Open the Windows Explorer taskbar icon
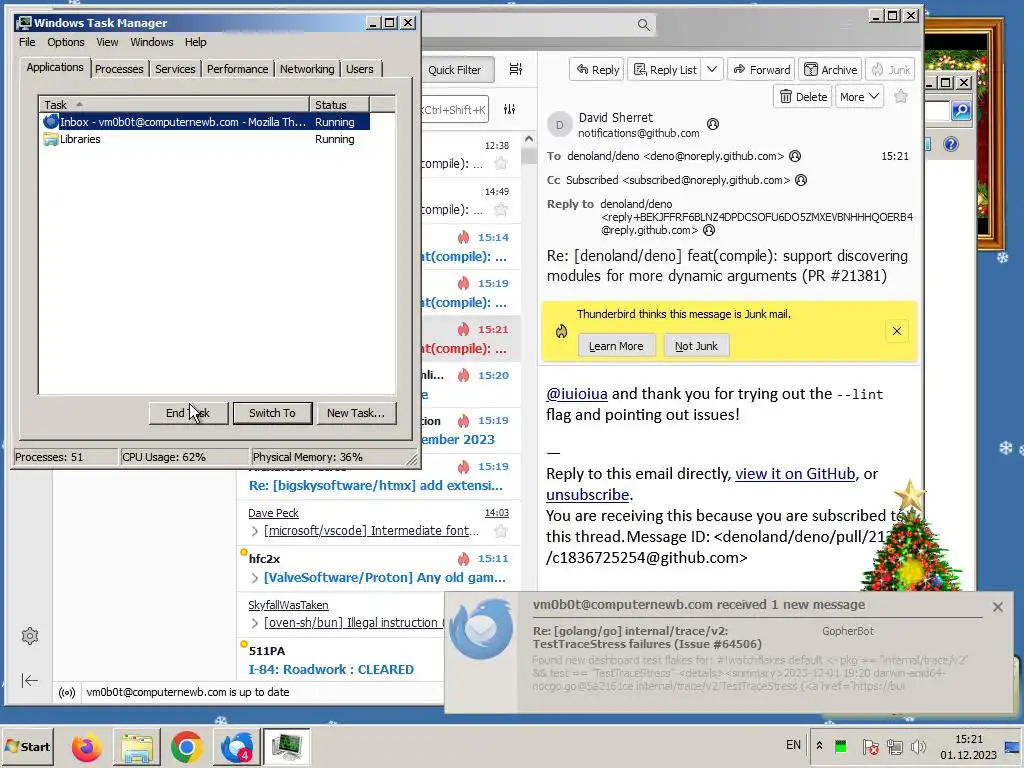1024x768 pixels. pos(136,746)
